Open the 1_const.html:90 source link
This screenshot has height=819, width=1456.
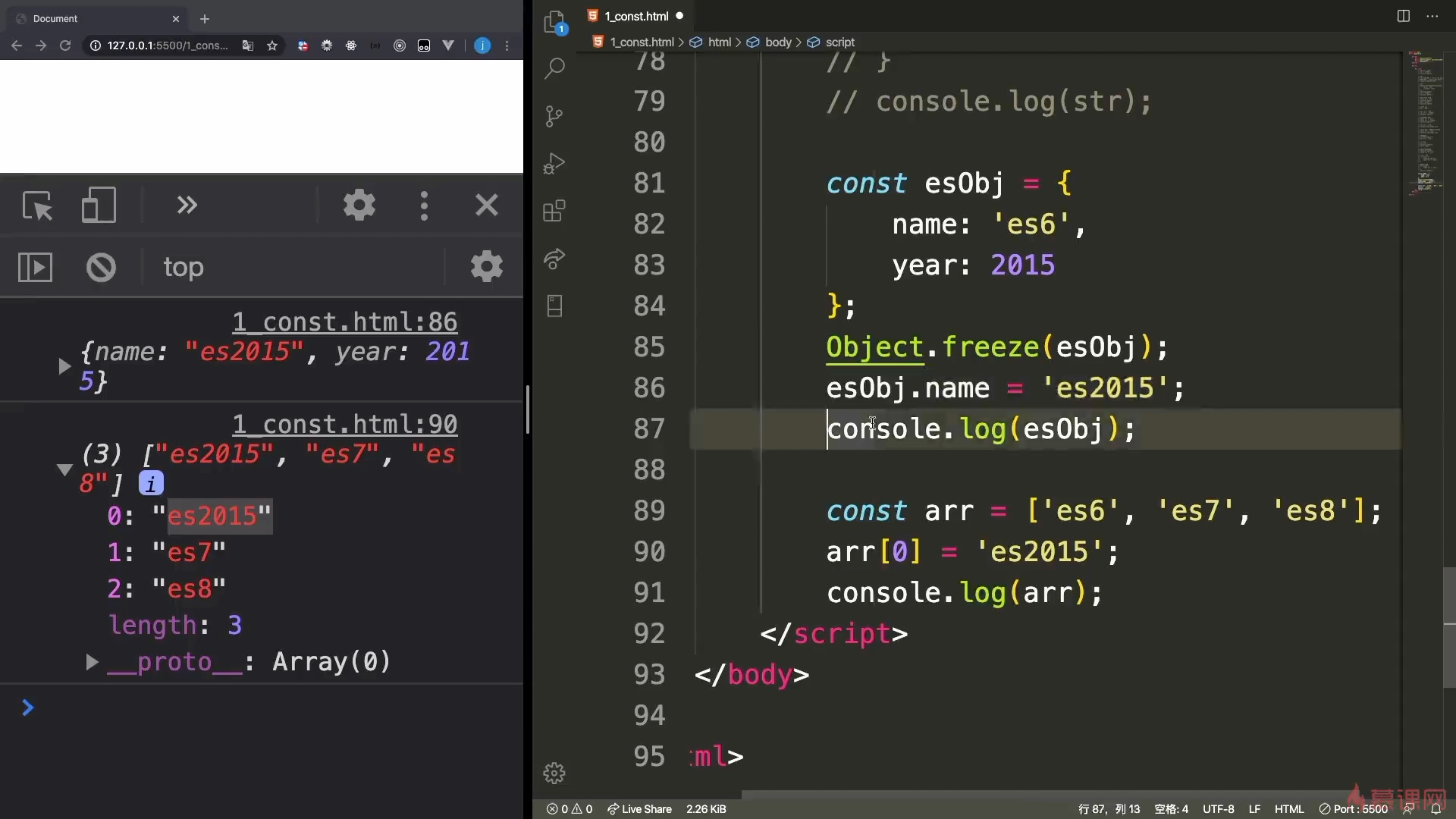[x=344, y=424]
